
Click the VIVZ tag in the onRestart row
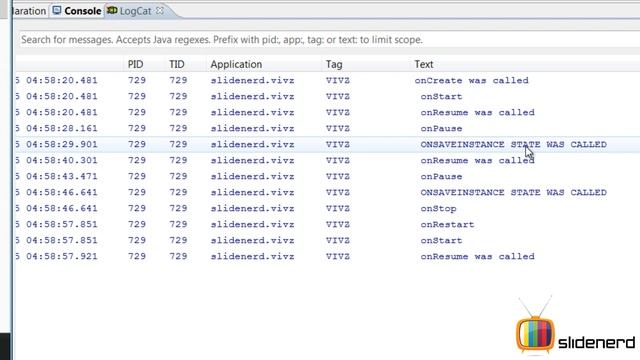[338, 224]
